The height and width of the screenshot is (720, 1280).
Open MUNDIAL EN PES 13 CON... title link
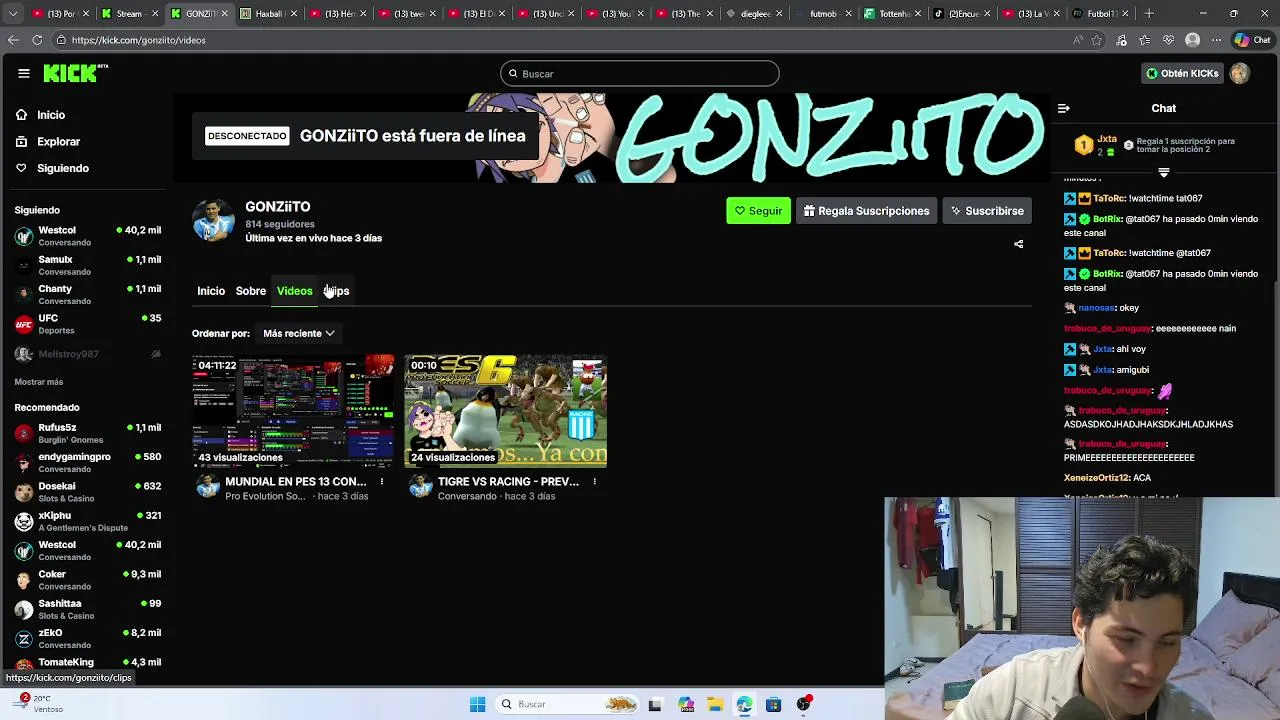click(296, 482)
